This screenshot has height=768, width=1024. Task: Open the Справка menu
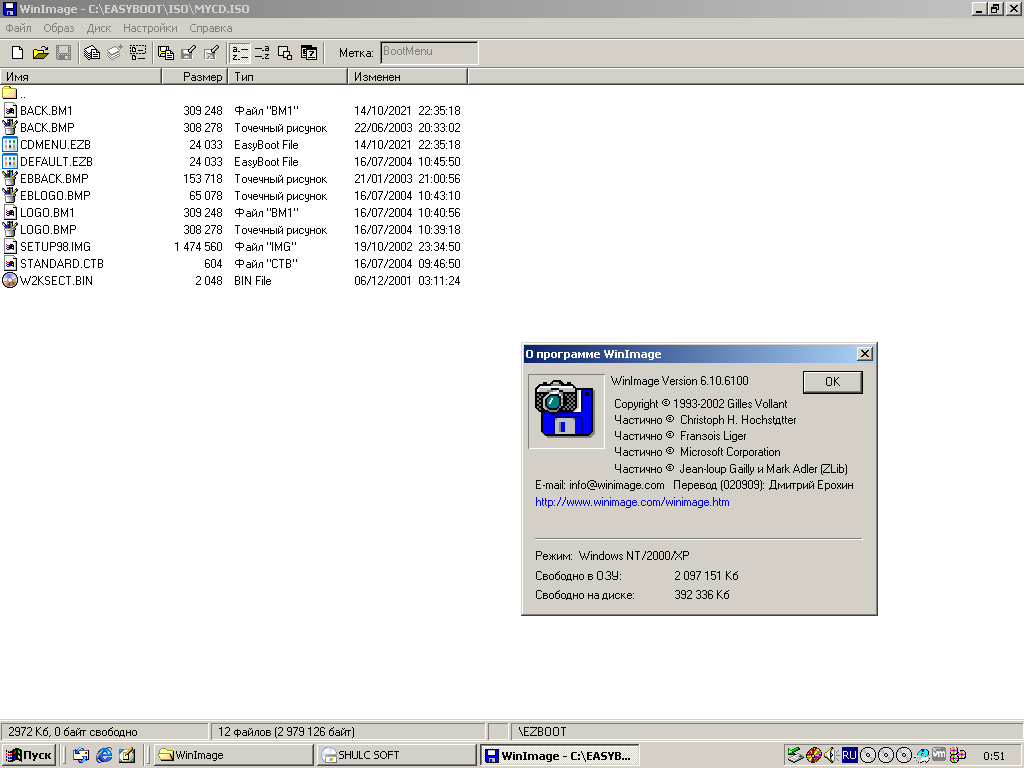(x=210, y=28)
